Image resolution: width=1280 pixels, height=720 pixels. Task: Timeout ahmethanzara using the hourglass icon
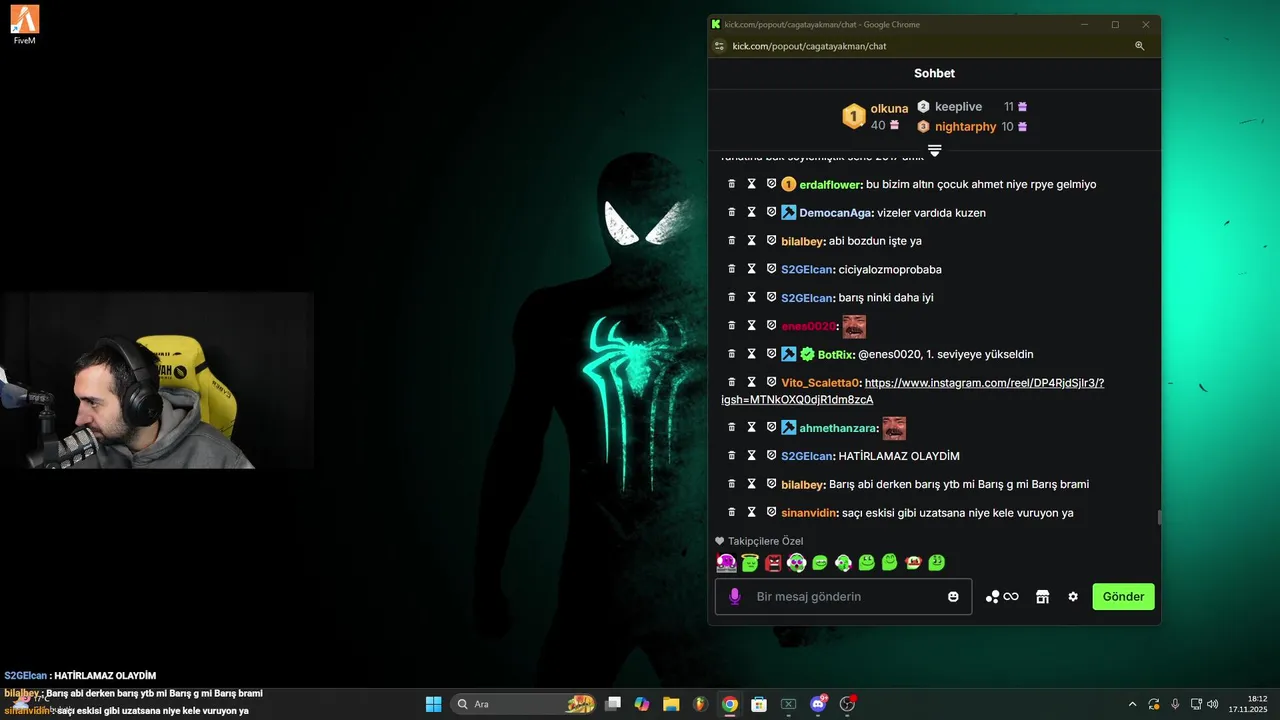[752, 427]
